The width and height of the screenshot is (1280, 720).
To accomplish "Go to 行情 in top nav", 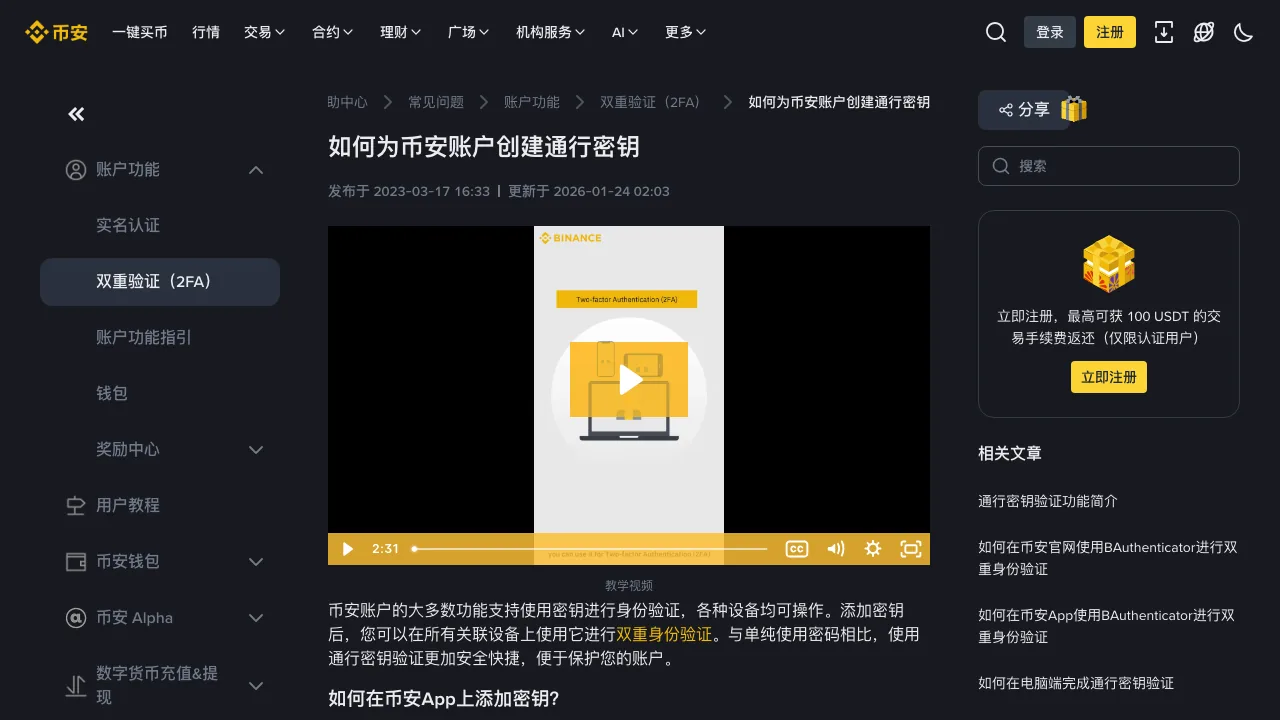I will click(x=206, y=32).
